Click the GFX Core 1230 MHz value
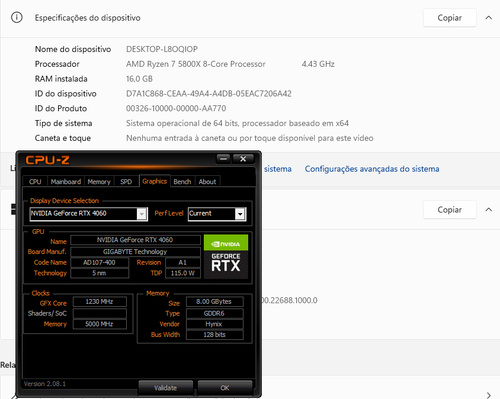 pyautogui.click(x=99, y=302)
